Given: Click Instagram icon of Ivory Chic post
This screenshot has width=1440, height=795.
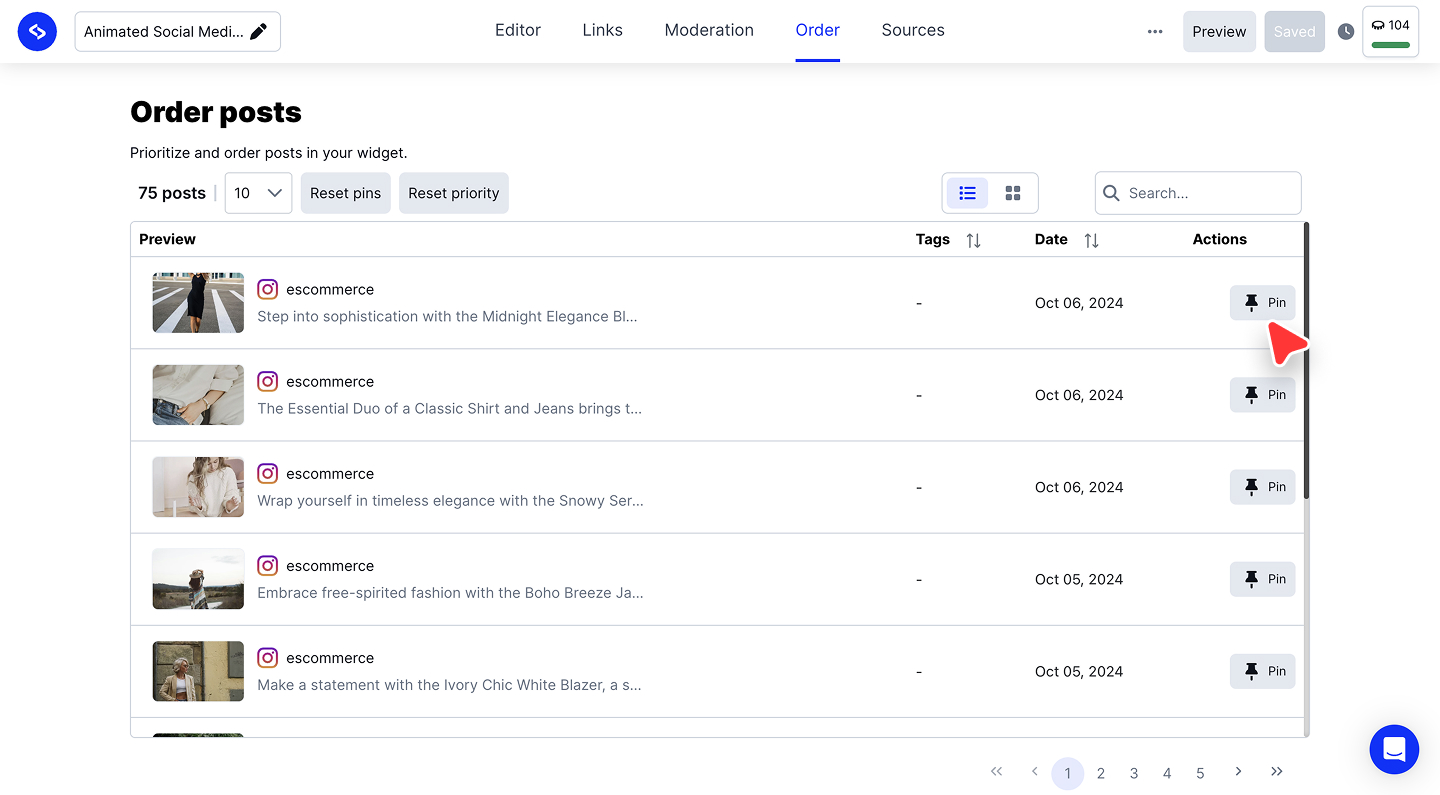Looking at the screenshot, I should 267,657.
